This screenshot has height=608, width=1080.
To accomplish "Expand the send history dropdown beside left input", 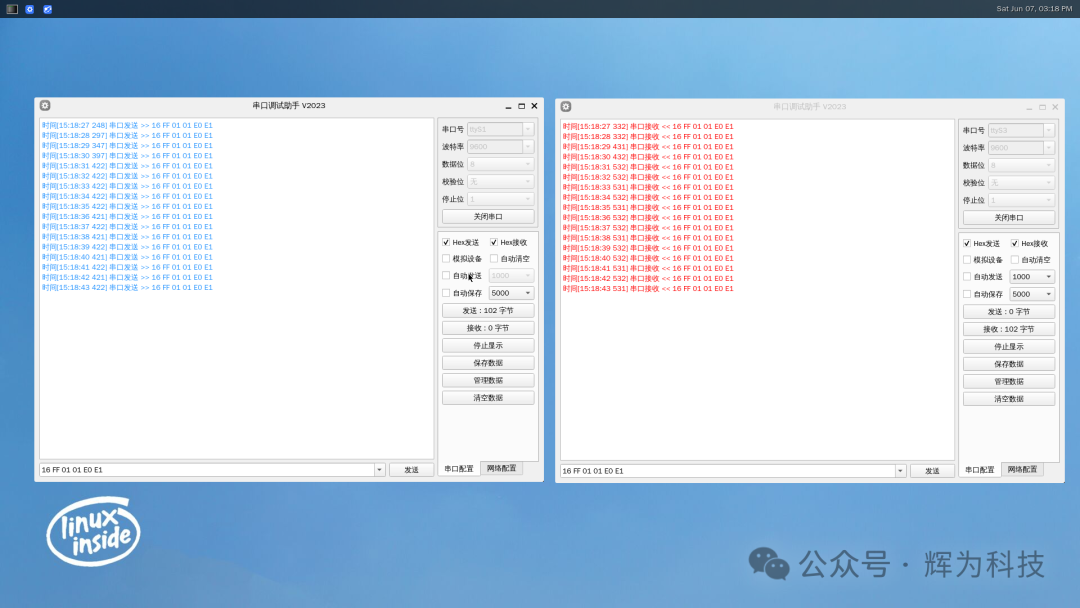I will (x=379, y=469).
